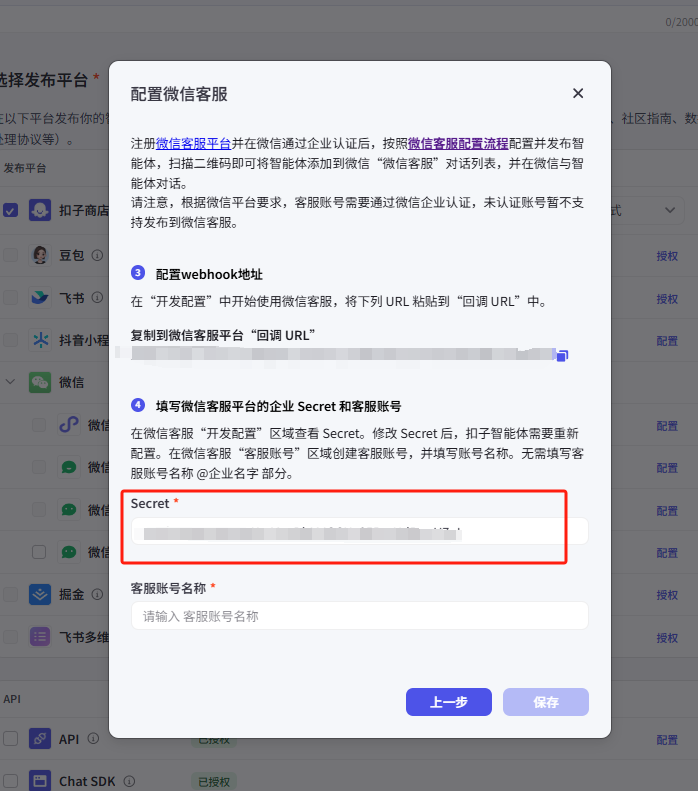This screenshot has height=791, width=698.
Task: Click the API link icon
Action: tap(40, 739)
